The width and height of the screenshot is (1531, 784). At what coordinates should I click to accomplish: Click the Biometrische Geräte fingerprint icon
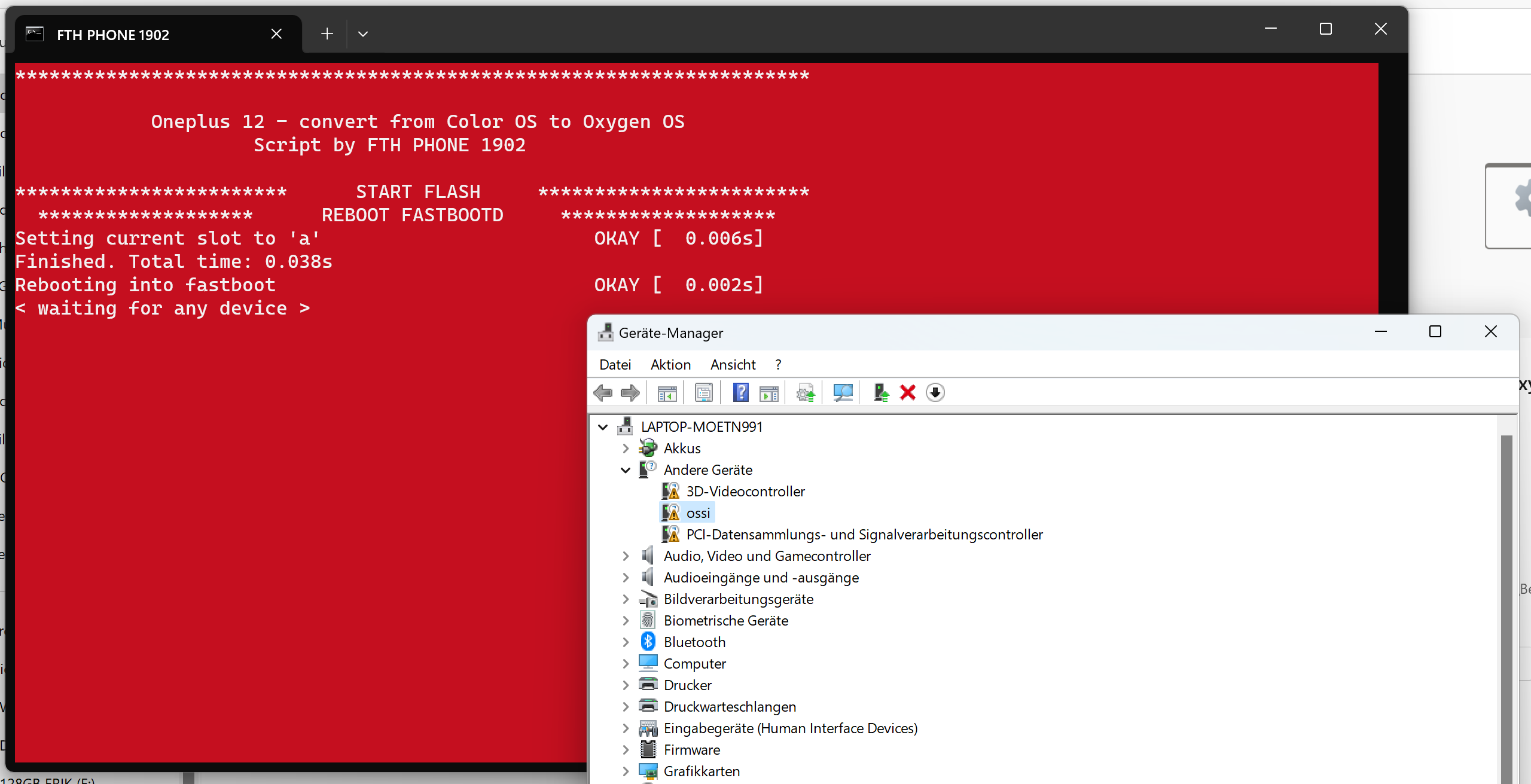[x=648, y=620]
